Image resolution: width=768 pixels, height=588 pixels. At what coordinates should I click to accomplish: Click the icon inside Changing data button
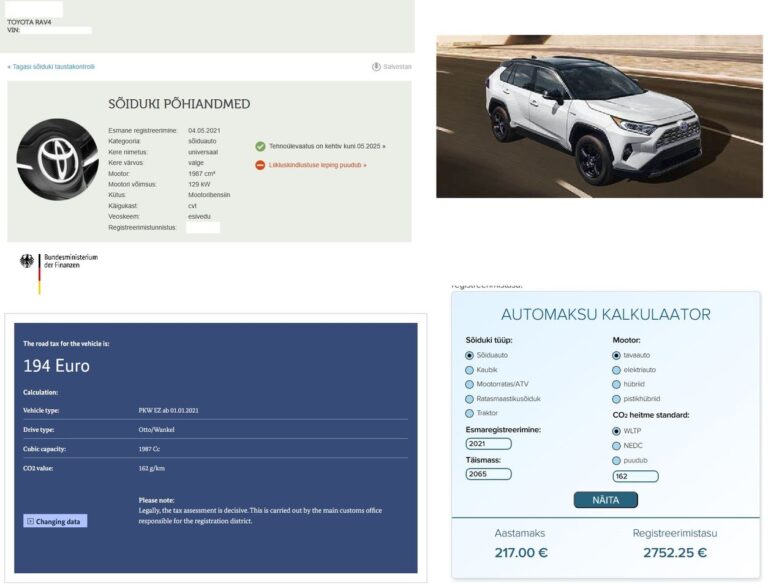coord(31,521)
